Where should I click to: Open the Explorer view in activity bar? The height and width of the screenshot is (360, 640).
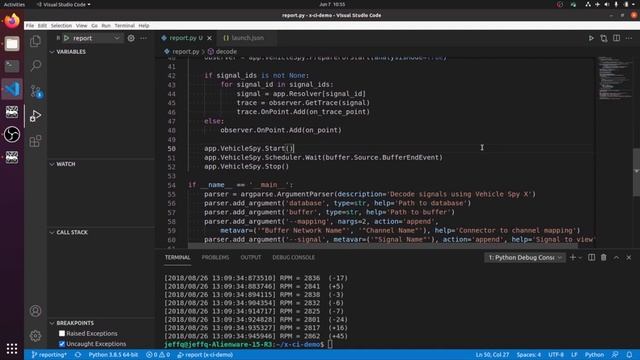click(36, 41)
